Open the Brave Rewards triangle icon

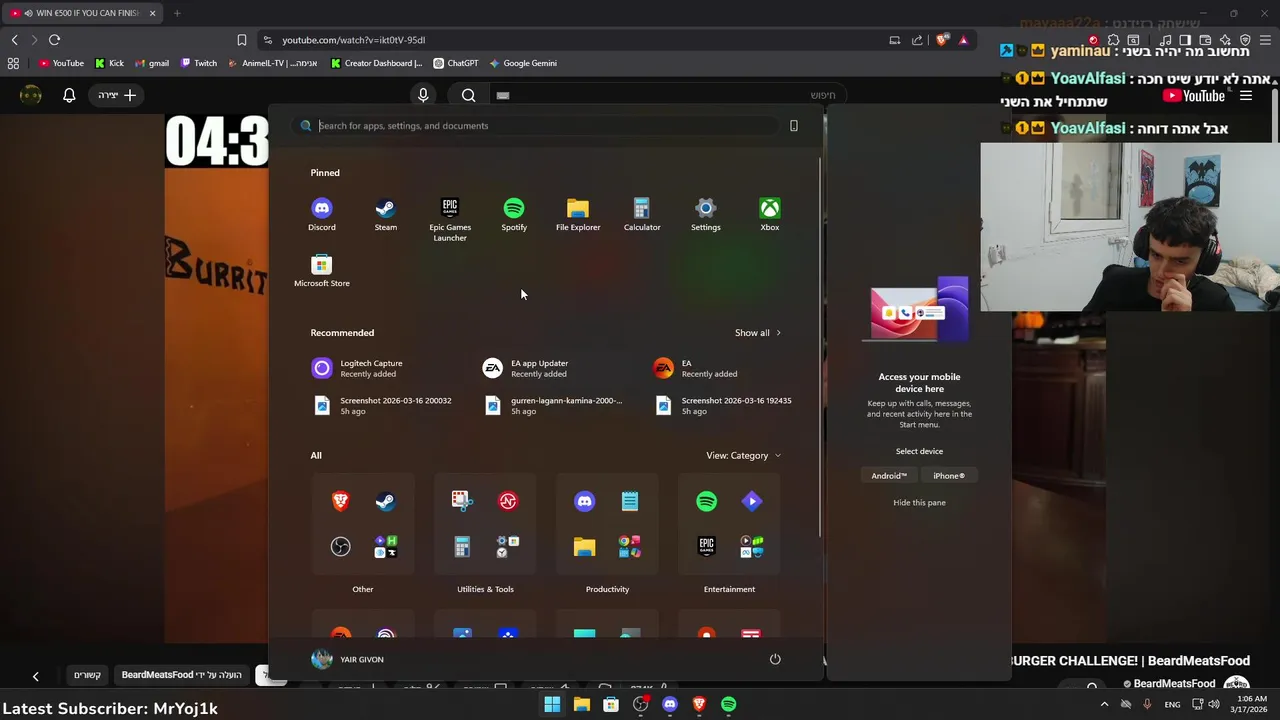tap(963, 40)
